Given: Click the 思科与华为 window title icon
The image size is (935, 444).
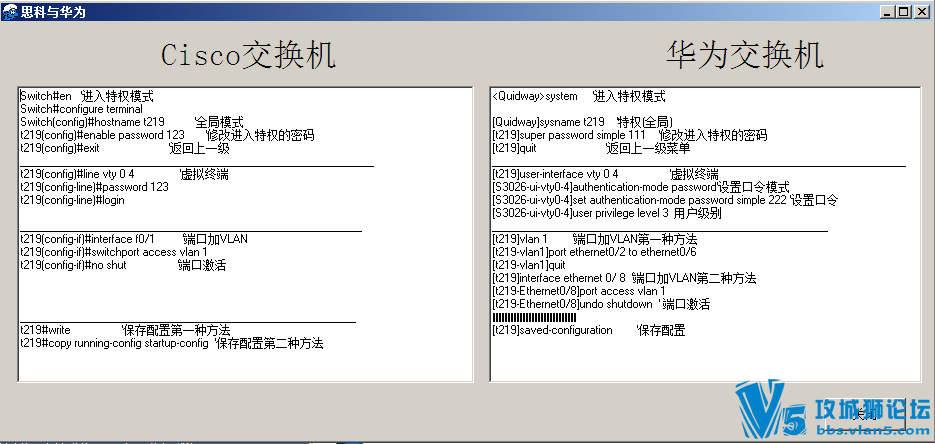Looking at the screenshot, I should (10, 11).
